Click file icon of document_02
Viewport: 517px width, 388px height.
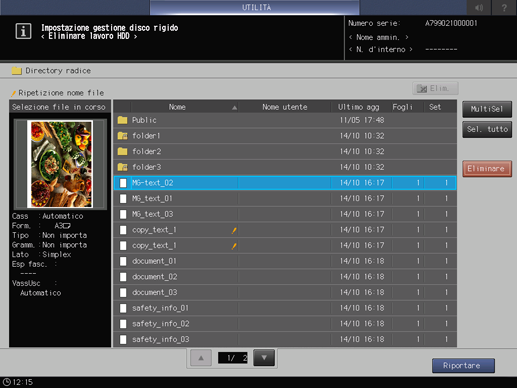[123, 277]
